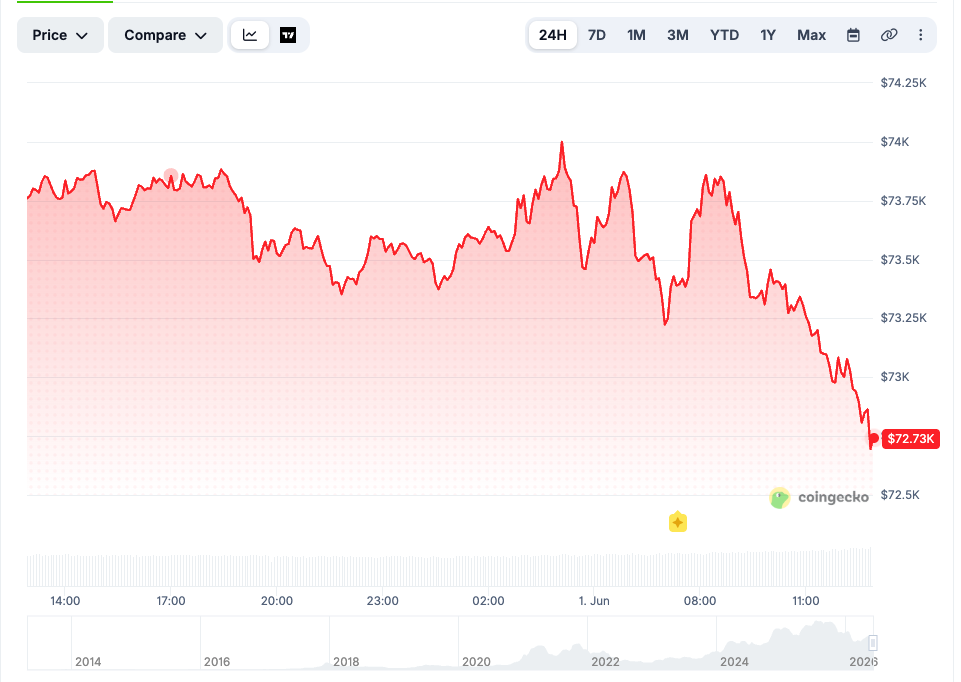Select the Max time range
961x682 pixels.
(x=811, y=35)
